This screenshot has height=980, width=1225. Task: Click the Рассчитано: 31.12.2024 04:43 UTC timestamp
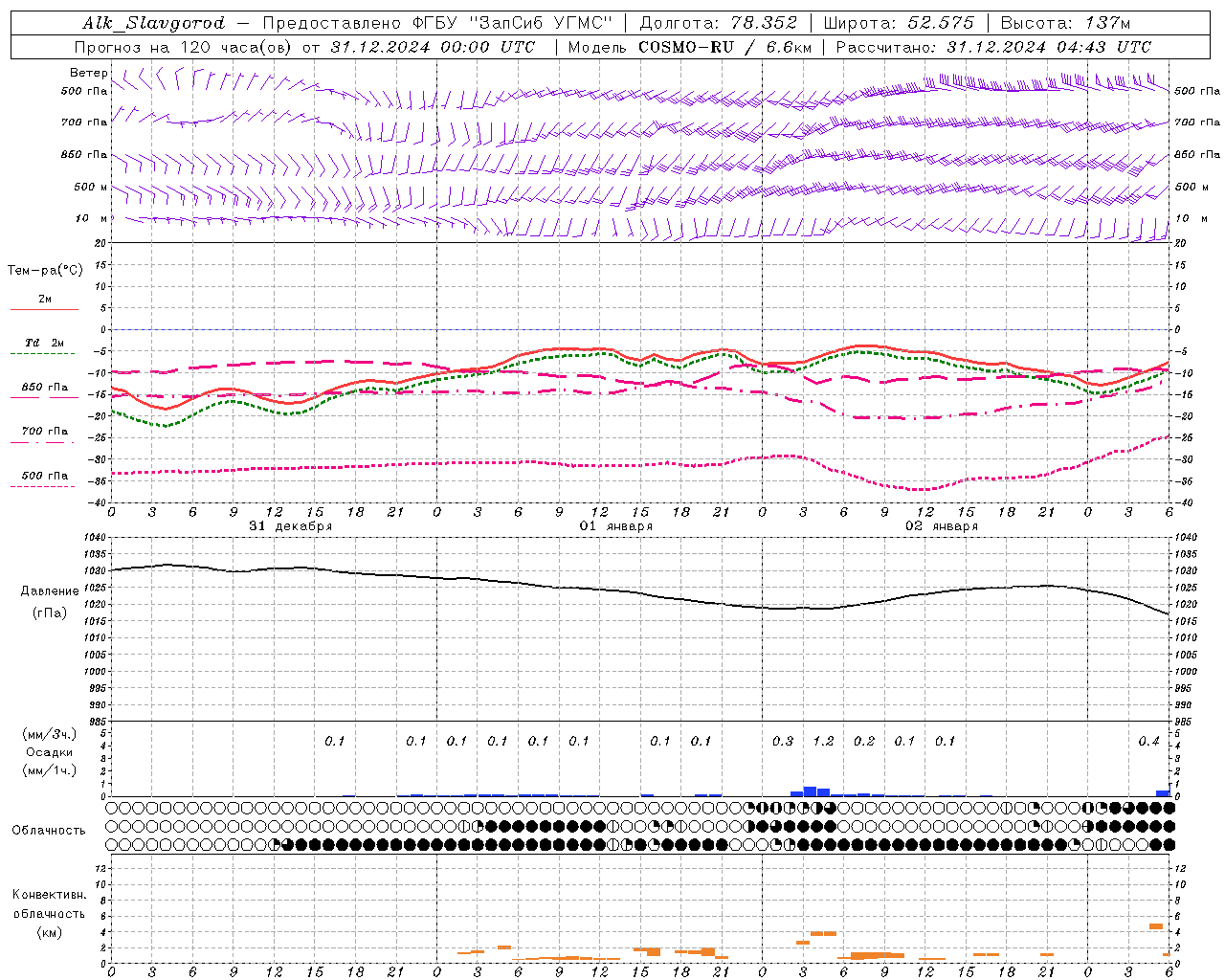tap(993, 47)
